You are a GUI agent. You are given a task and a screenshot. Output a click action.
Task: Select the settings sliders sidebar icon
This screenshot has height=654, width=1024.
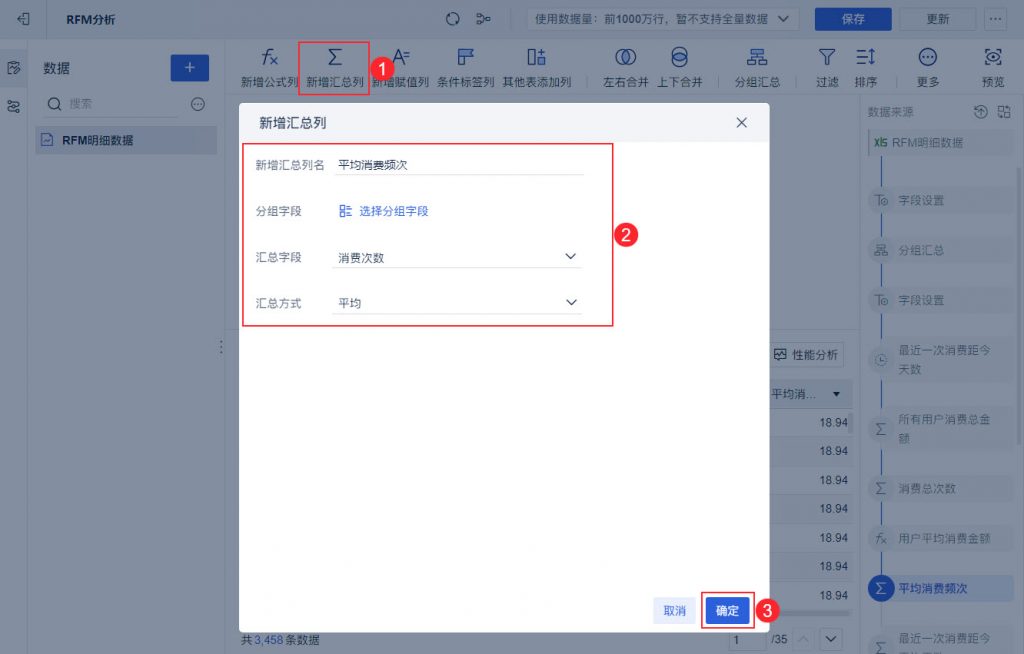tap(14, 106)
